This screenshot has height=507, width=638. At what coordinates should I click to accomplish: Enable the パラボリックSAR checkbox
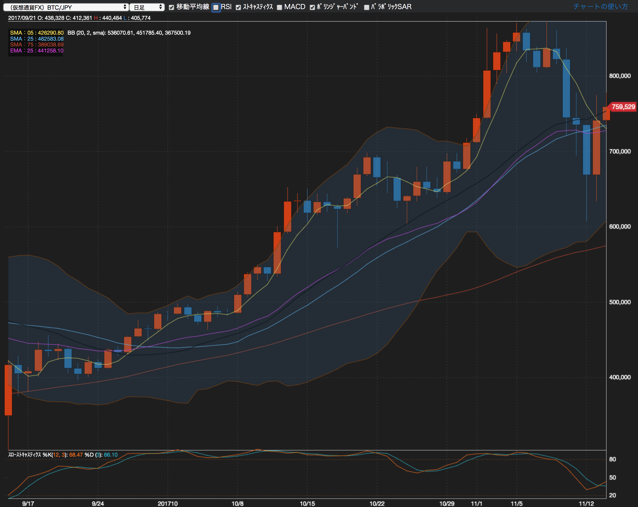[367, 7]
